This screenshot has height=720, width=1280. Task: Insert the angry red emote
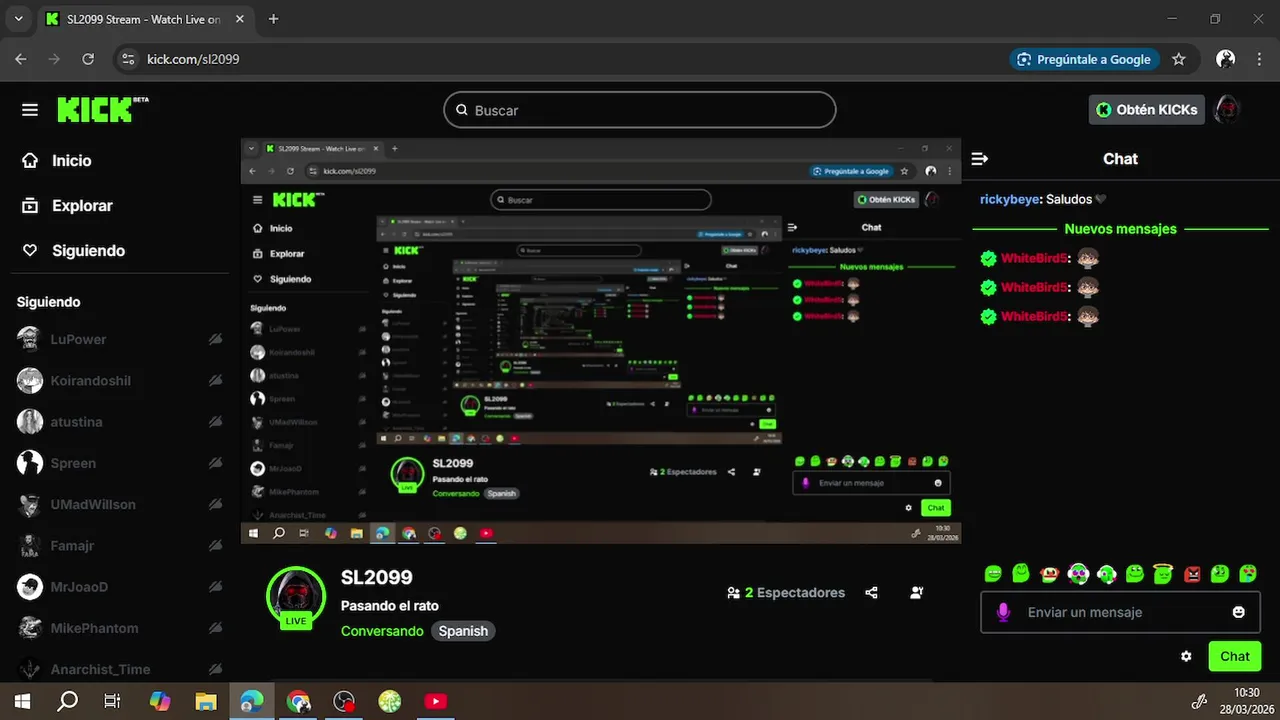[x=1192, y=574]
